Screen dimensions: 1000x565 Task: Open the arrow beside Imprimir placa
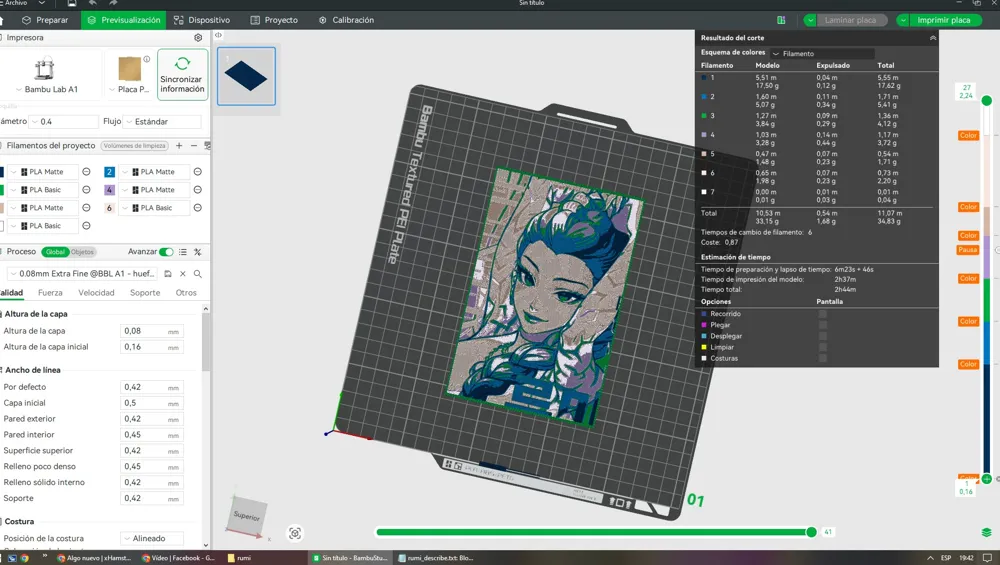(903, 20)
